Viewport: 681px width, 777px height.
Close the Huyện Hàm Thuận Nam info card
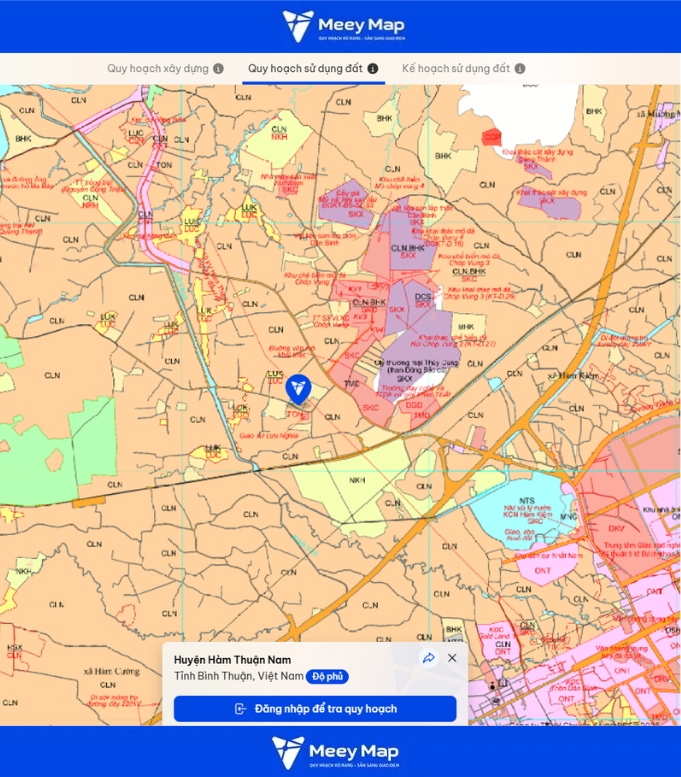(452, 658)
